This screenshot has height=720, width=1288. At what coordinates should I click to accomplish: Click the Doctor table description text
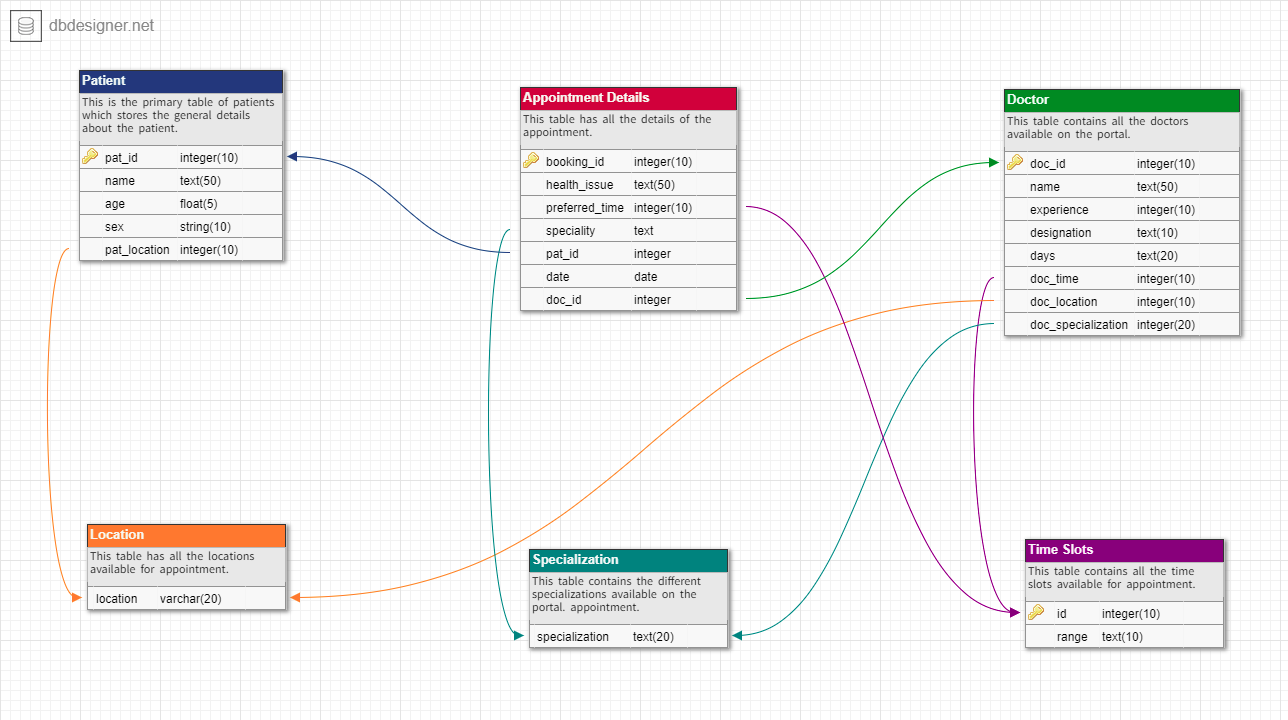point(1098,127)
